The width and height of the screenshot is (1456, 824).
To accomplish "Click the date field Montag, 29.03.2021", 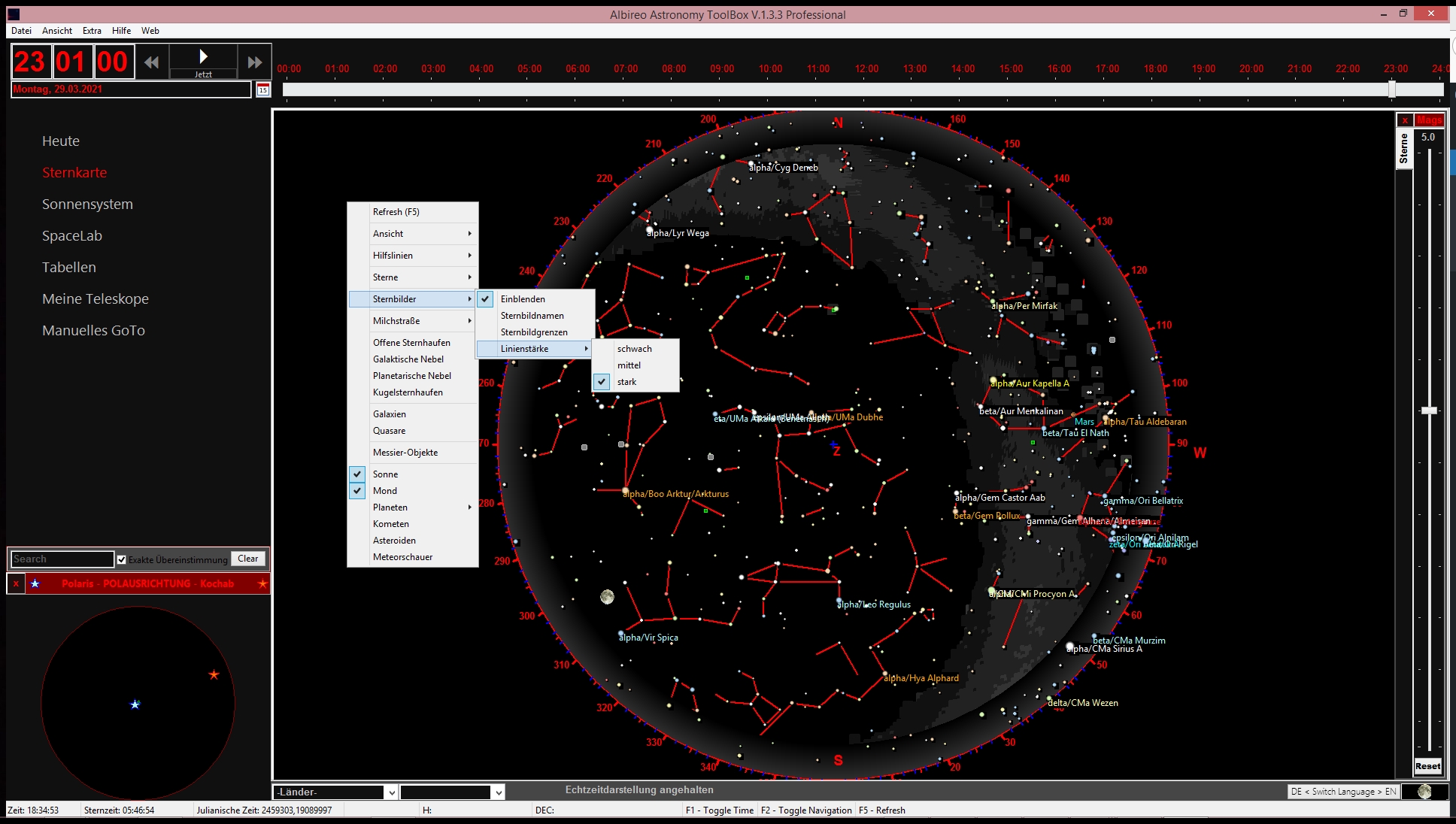I will click(x=131, y=89).
